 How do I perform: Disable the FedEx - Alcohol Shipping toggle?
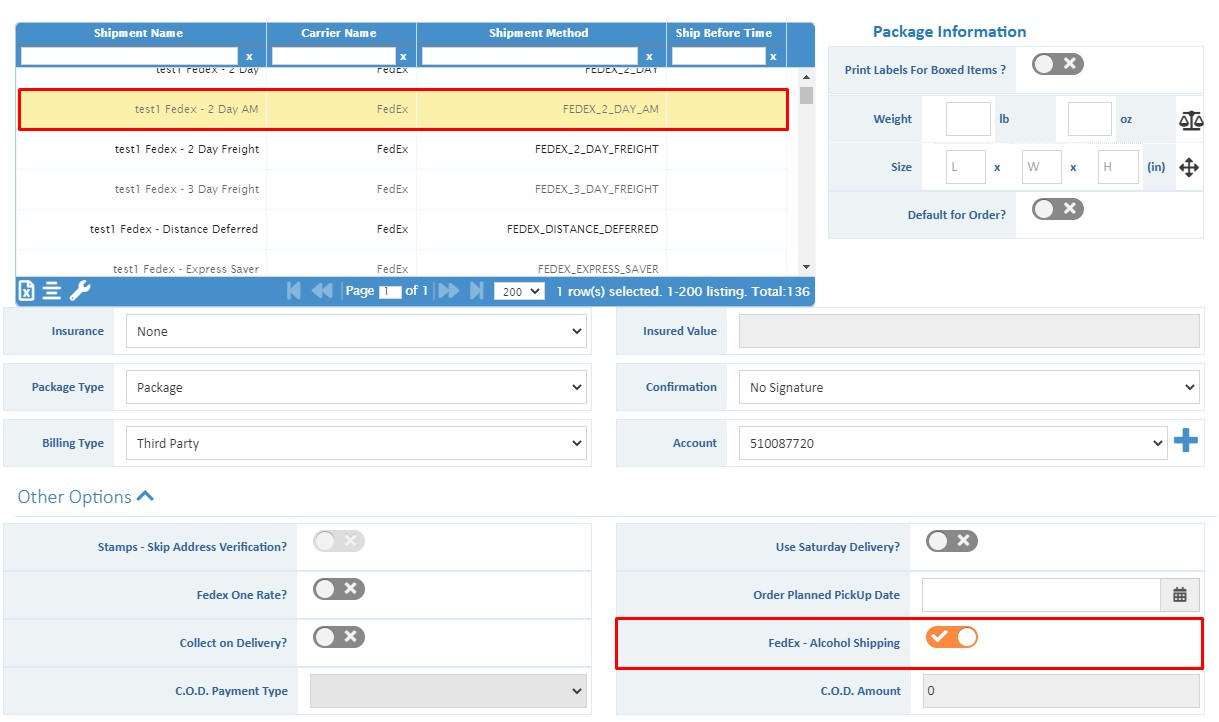click(x=951, y=637)
